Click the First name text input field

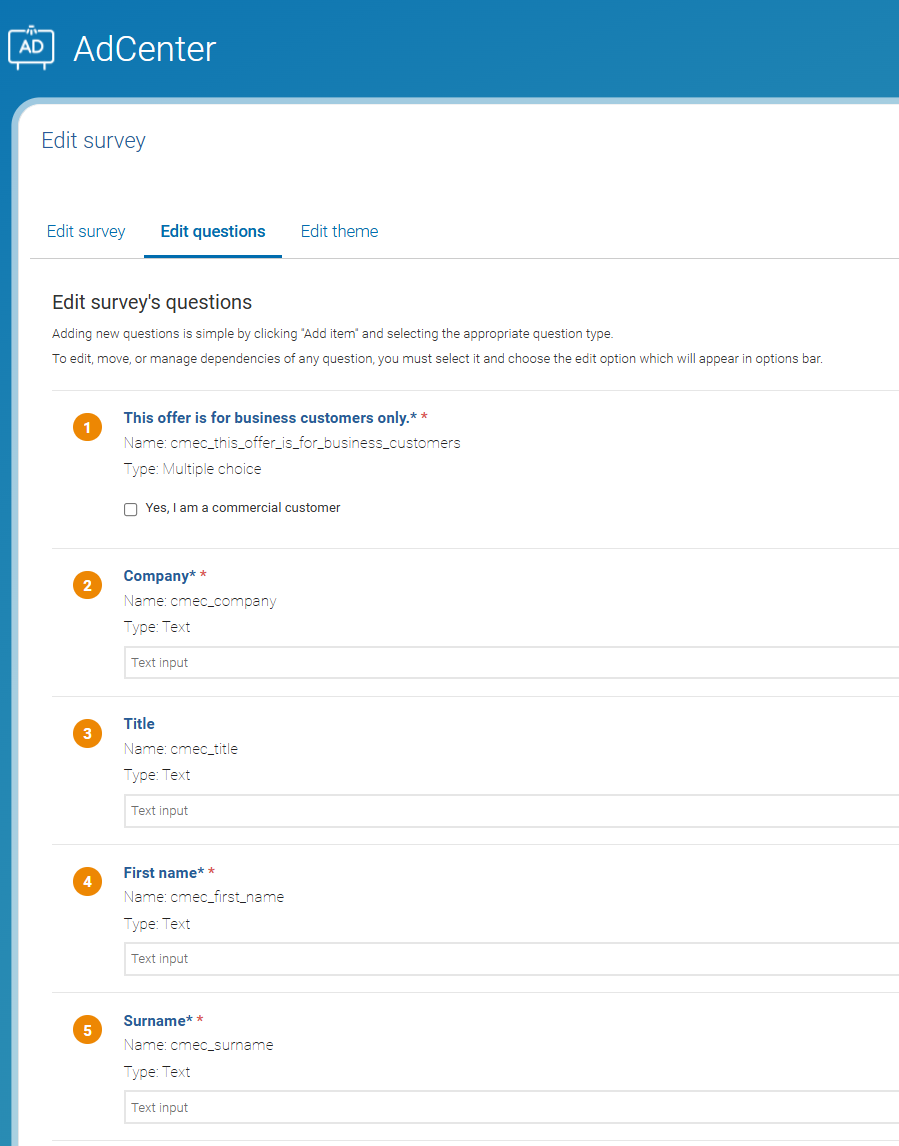[x=510, y=958]
